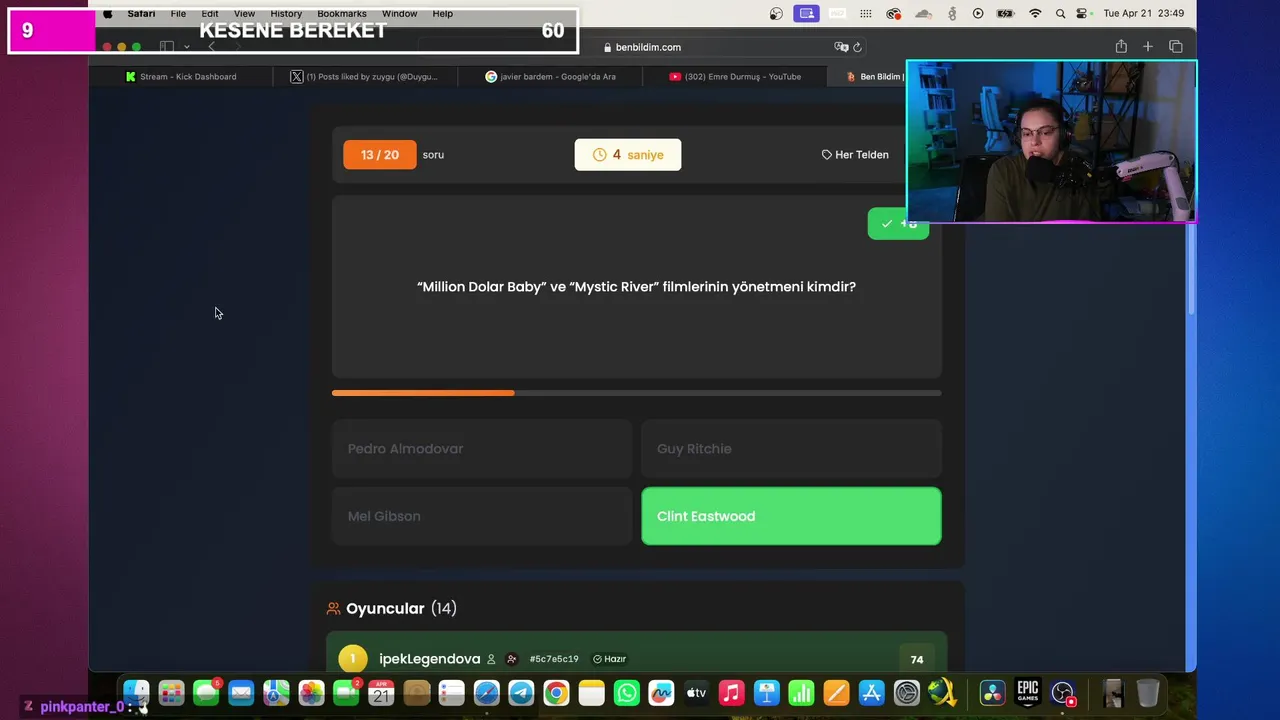Show Safari tab overview icon
The image size is (1280, 720).
(x=1176, y=47)
